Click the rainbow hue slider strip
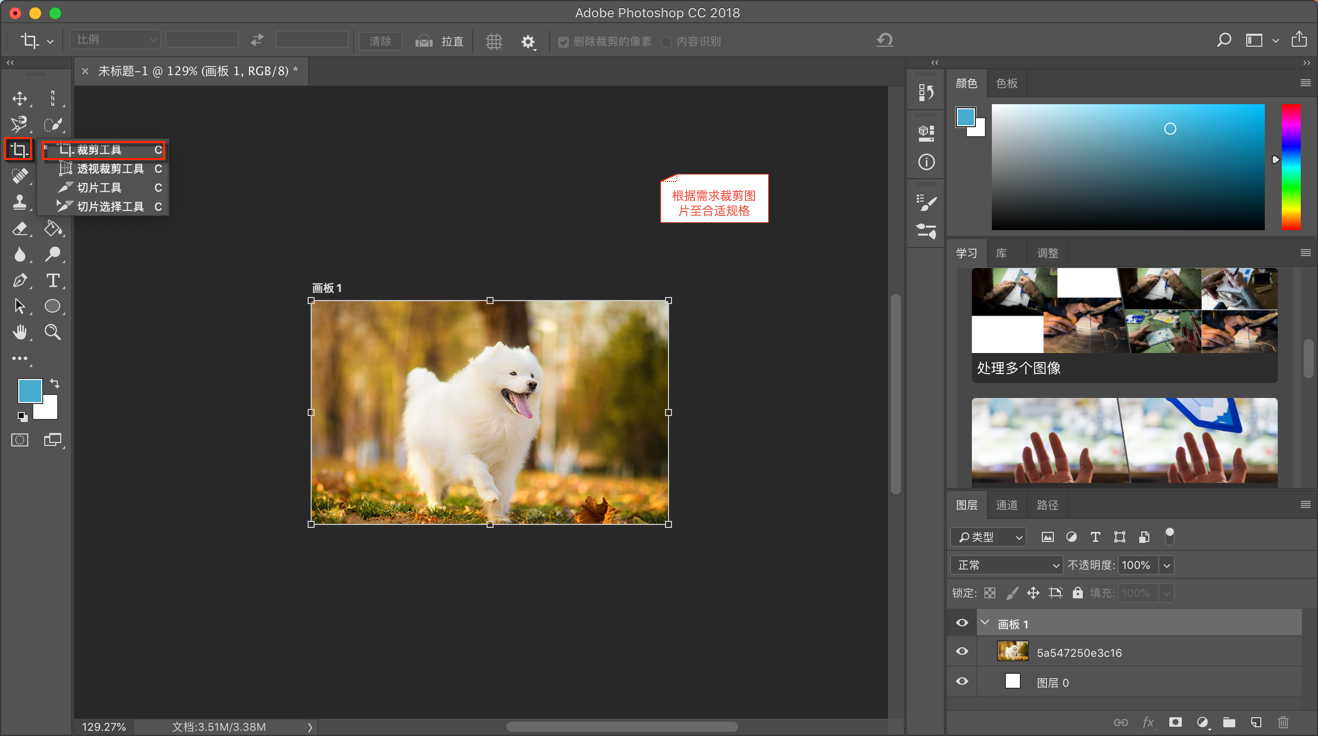The height and width of the screenshot is (736, 1318). click(1291, 166)
